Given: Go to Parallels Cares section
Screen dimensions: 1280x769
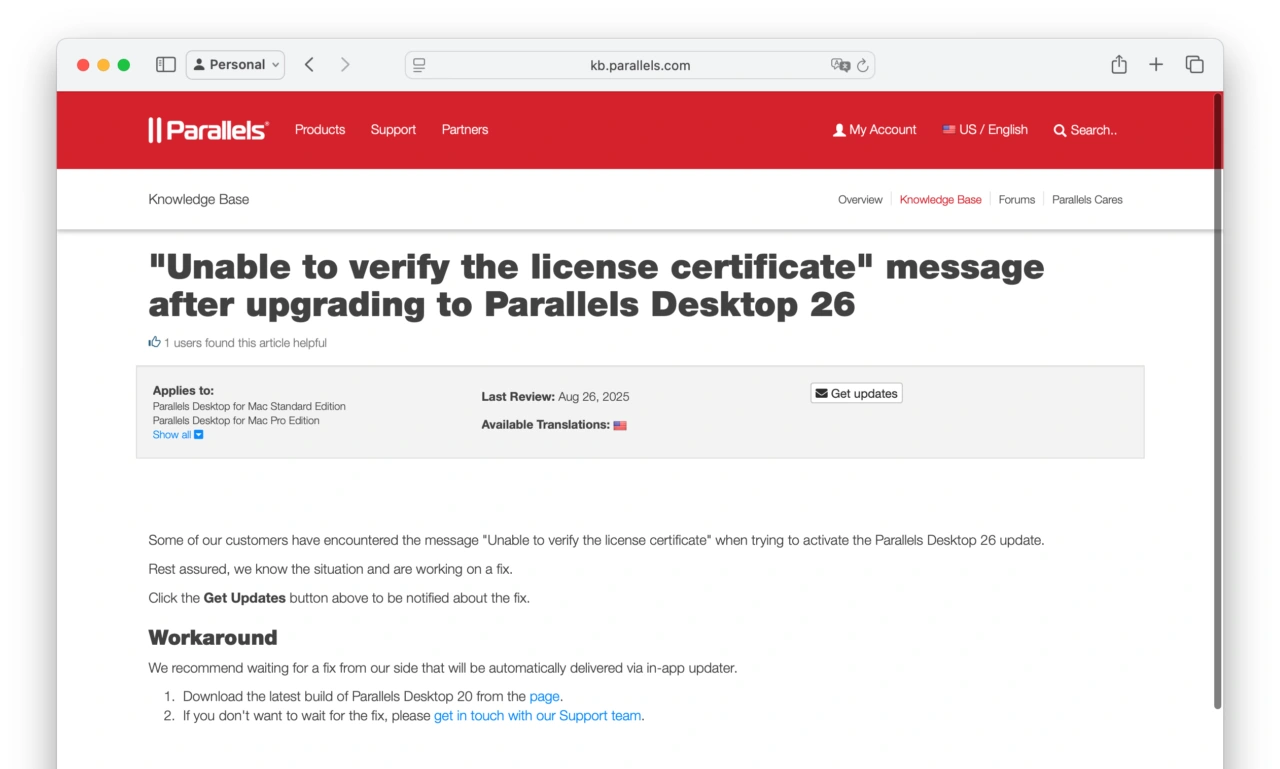Looking at the screenshot, I should (1087, 199).
